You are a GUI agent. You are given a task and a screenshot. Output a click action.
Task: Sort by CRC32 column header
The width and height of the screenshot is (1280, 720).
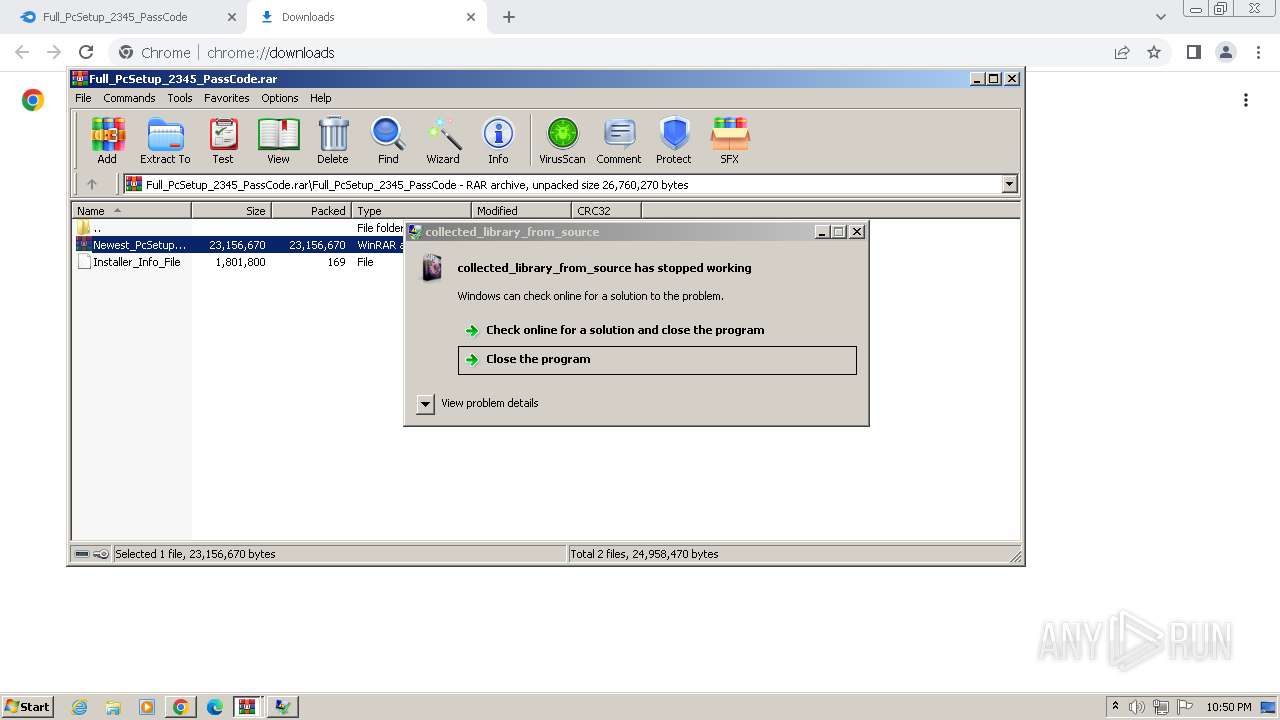click(x=606, y=211)
